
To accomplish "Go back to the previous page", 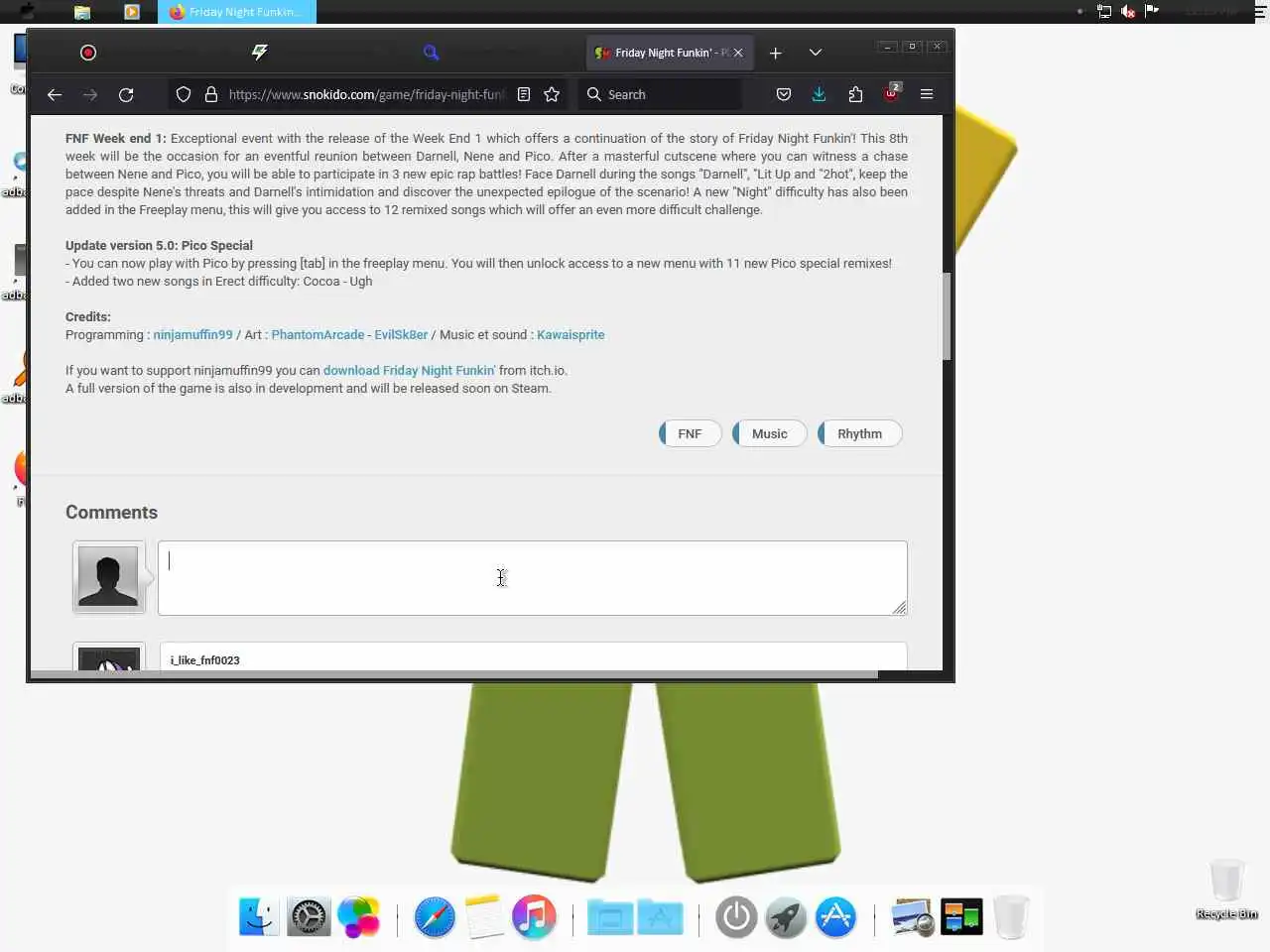I will pyautogui.click(x=55, y=94).
